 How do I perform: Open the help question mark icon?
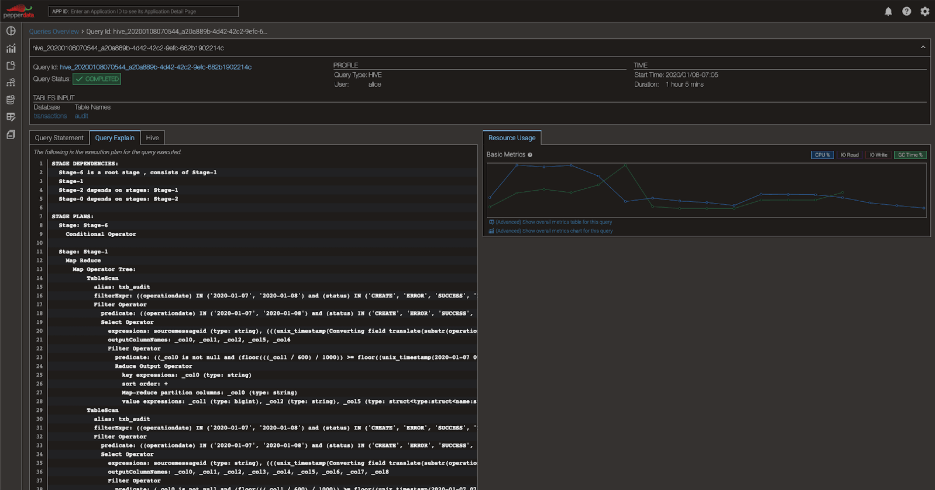pyautogui.click(x=906, y=11)
